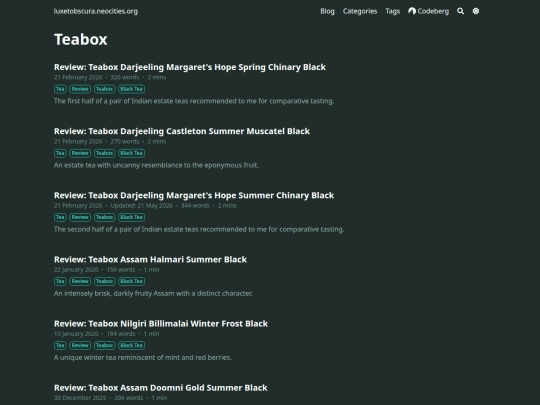The height and width of the screenshot is (405, 540).
Task: Click the Codeberg logo icon
Action: click(412, 11)
